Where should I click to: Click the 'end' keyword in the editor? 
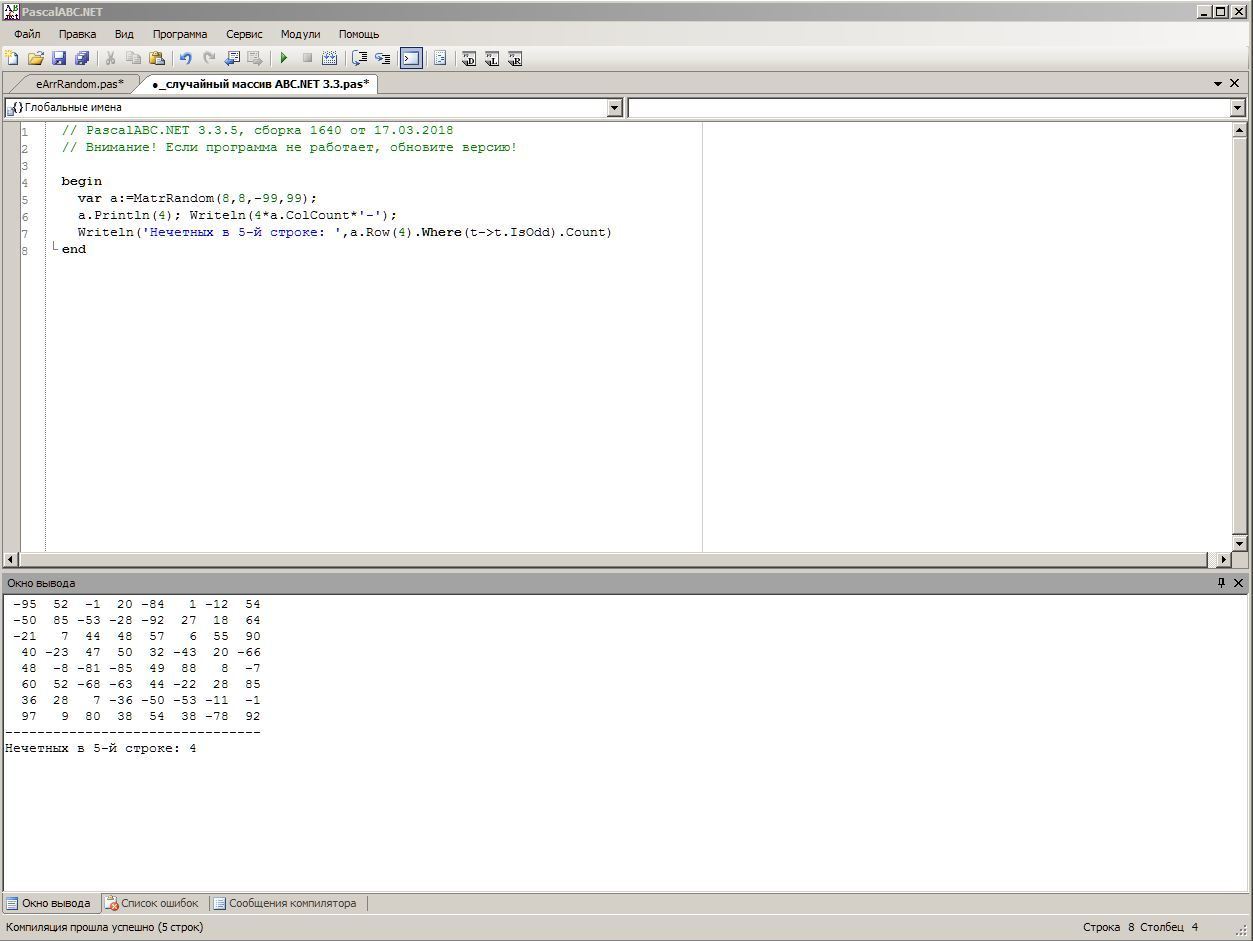click(74, 249)
